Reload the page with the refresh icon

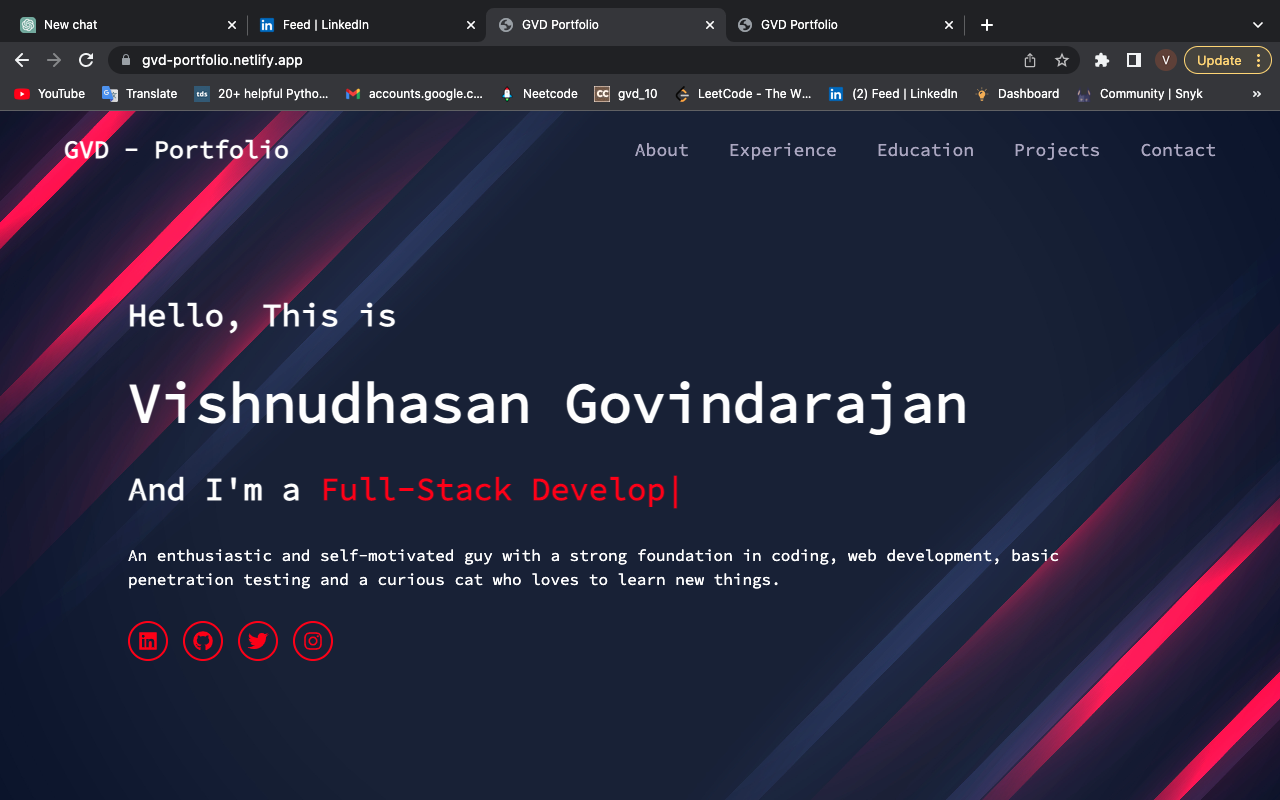coord(86,60)
